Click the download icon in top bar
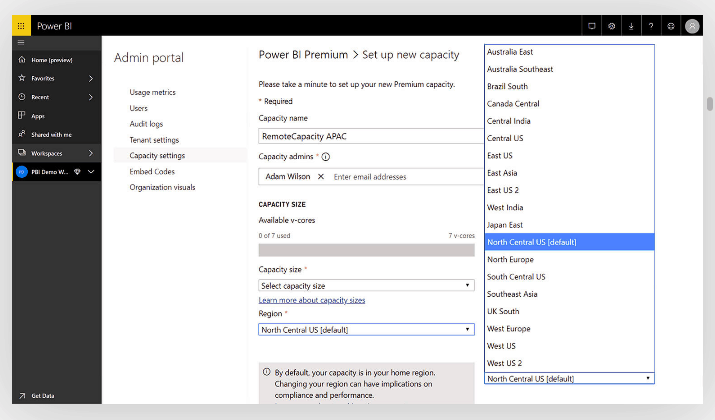715x420 pixels. [x=631, y=26]
